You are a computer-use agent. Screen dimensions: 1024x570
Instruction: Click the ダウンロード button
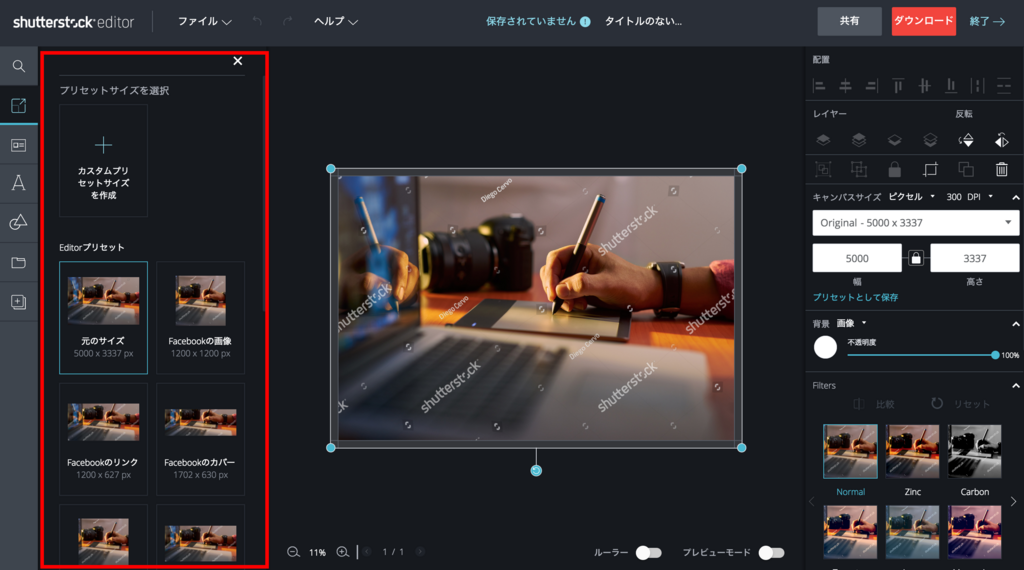point(923,22)
